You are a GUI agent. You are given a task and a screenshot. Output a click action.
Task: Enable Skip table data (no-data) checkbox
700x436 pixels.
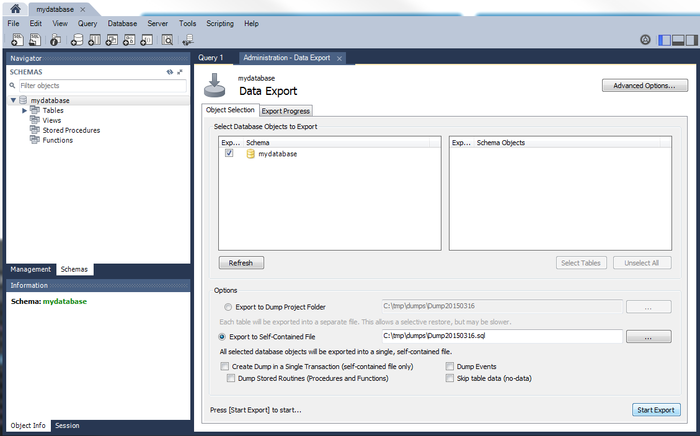[449, 379]
